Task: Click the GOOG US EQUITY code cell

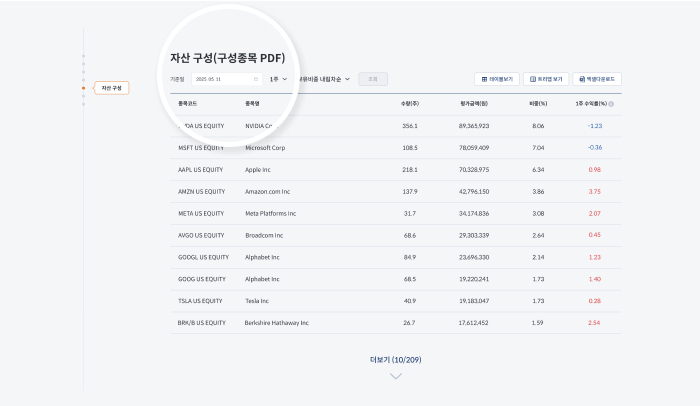Action: [201, 279]
